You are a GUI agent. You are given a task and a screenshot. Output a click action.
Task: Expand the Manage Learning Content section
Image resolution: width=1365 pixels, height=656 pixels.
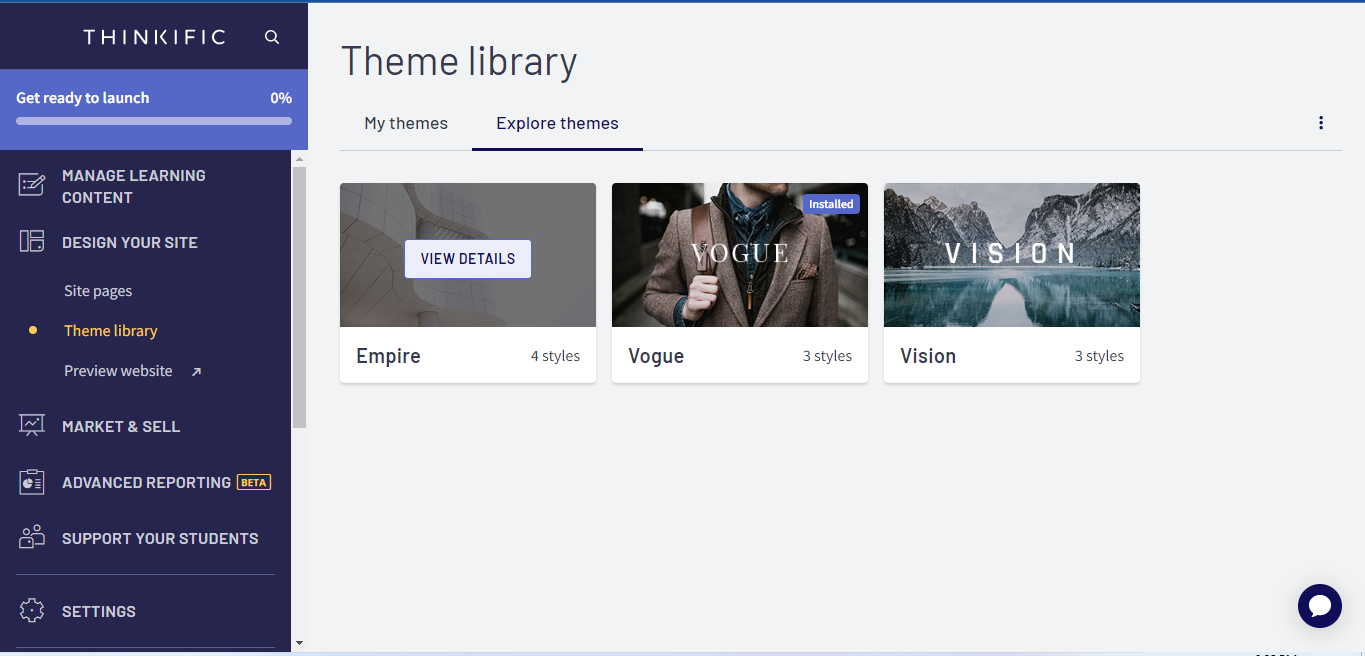click(134, 186)
